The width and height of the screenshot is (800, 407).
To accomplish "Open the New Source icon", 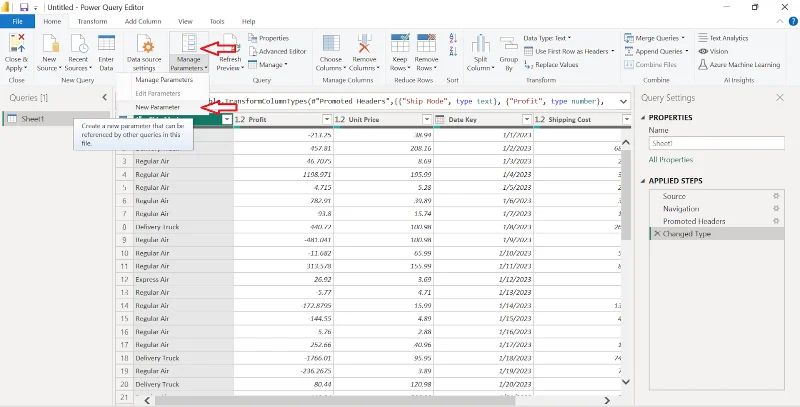I will coord(49,44).
